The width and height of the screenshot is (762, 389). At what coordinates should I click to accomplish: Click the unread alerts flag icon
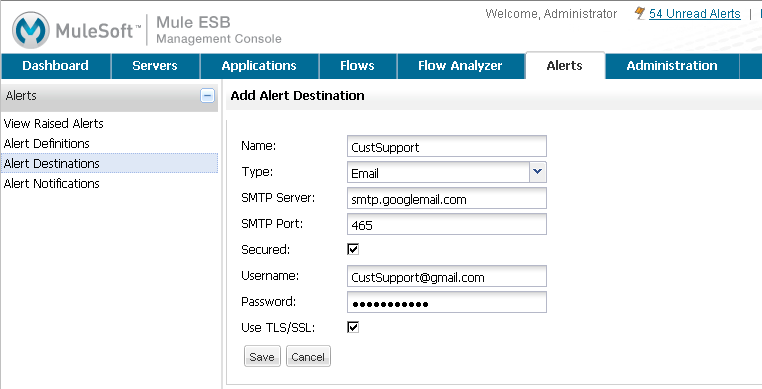click(640, 13)
